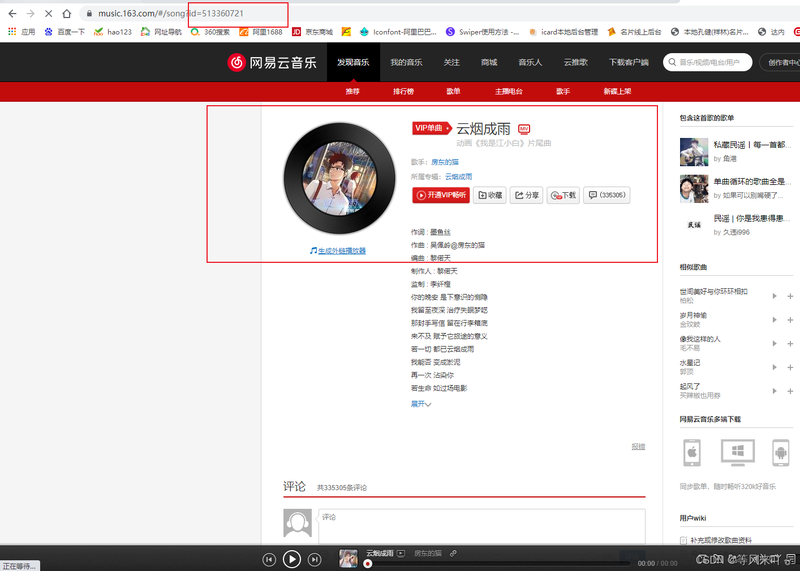Open the Iconfont-阿里巴巴 bookmark
The image size is (800, 571).
click(x=398, y=32)
